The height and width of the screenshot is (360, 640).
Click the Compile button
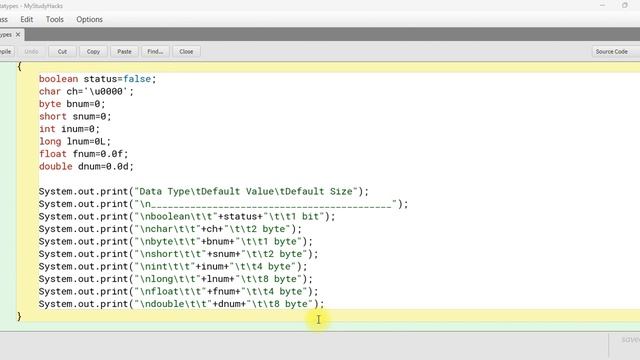point(6,51)
